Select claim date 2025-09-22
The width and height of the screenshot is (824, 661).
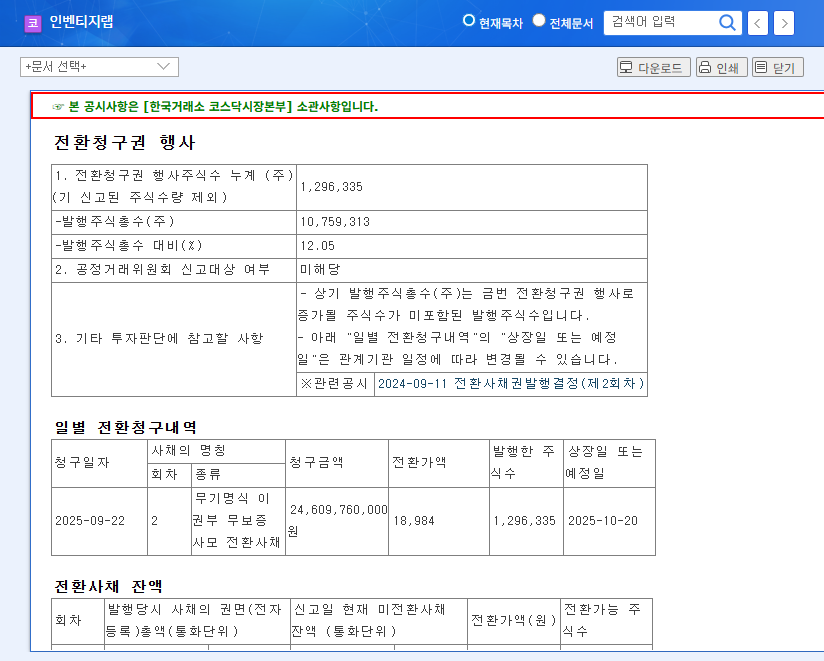(90, 521)
